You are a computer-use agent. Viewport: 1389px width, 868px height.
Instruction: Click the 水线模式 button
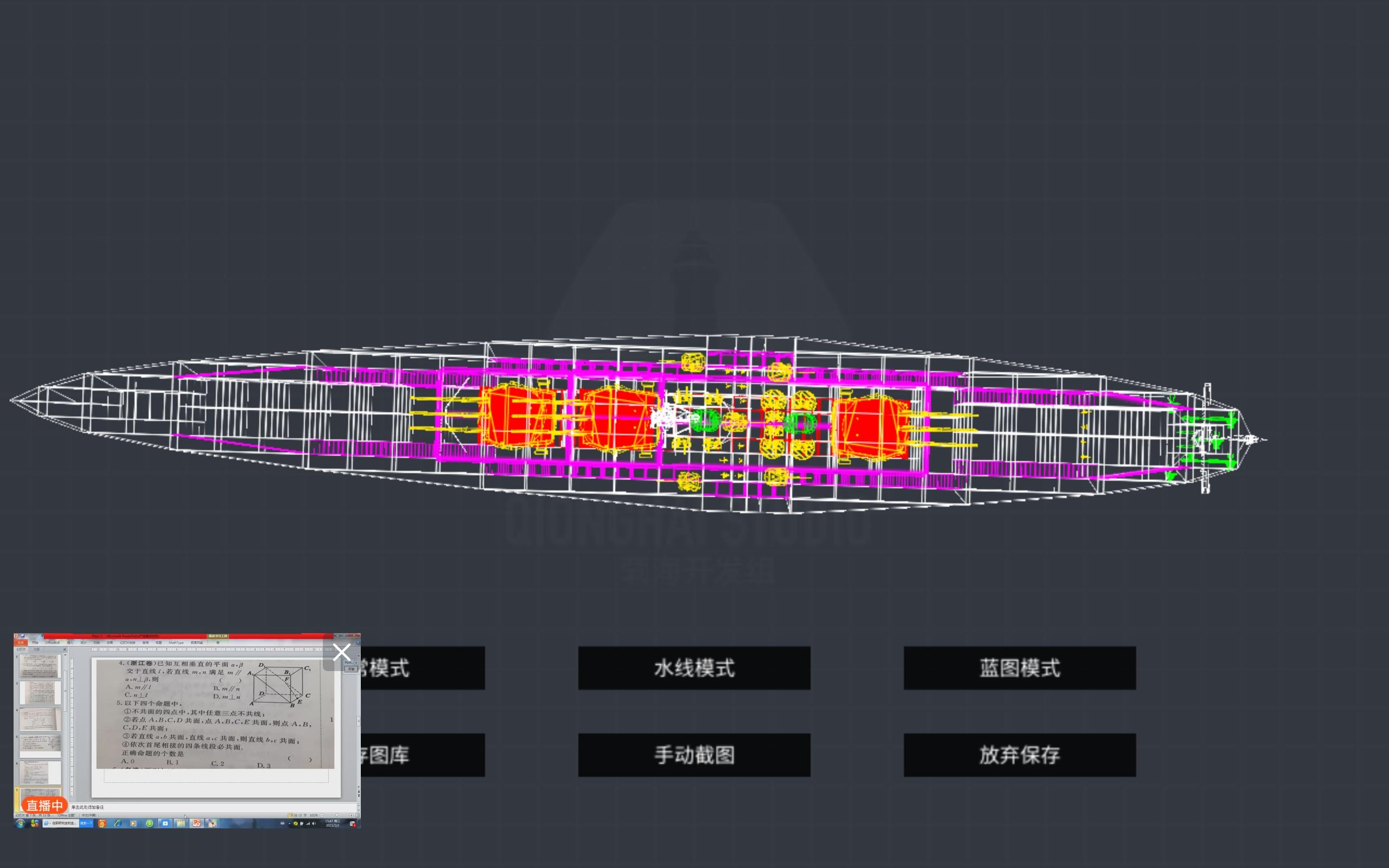[694, 668]
